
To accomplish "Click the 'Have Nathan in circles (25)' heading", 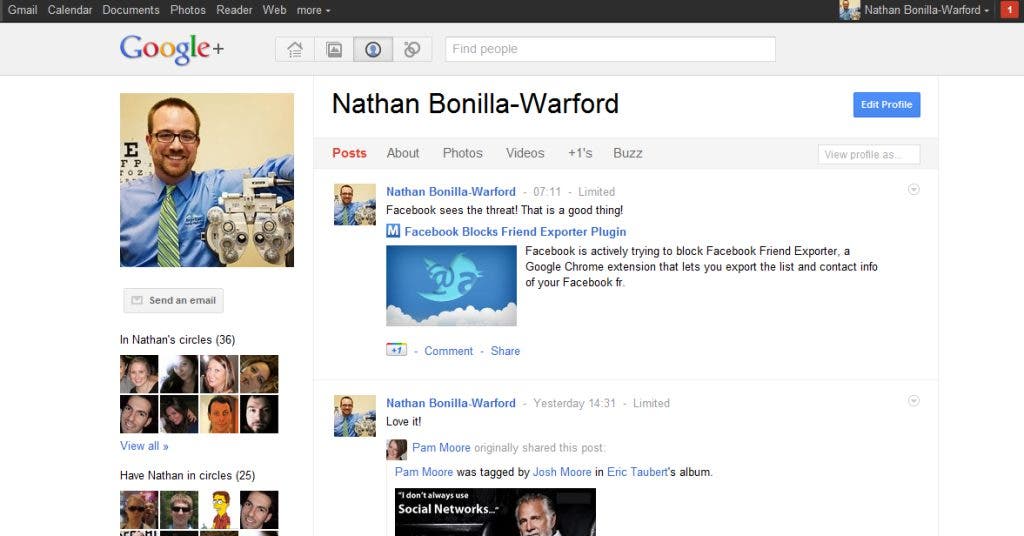I will point(187,475).
